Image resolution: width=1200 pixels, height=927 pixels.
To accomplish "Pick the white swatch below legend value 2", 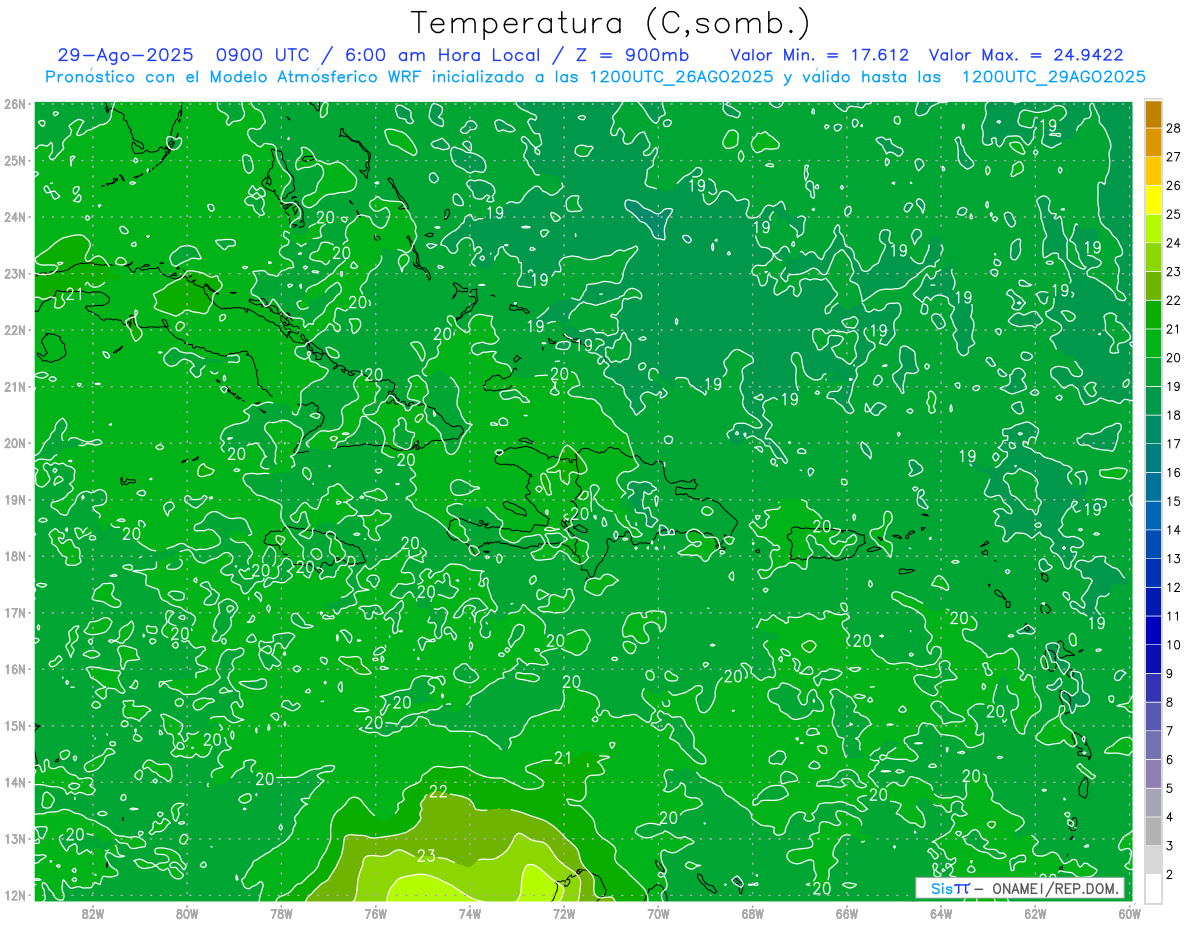I will 1153,889.
